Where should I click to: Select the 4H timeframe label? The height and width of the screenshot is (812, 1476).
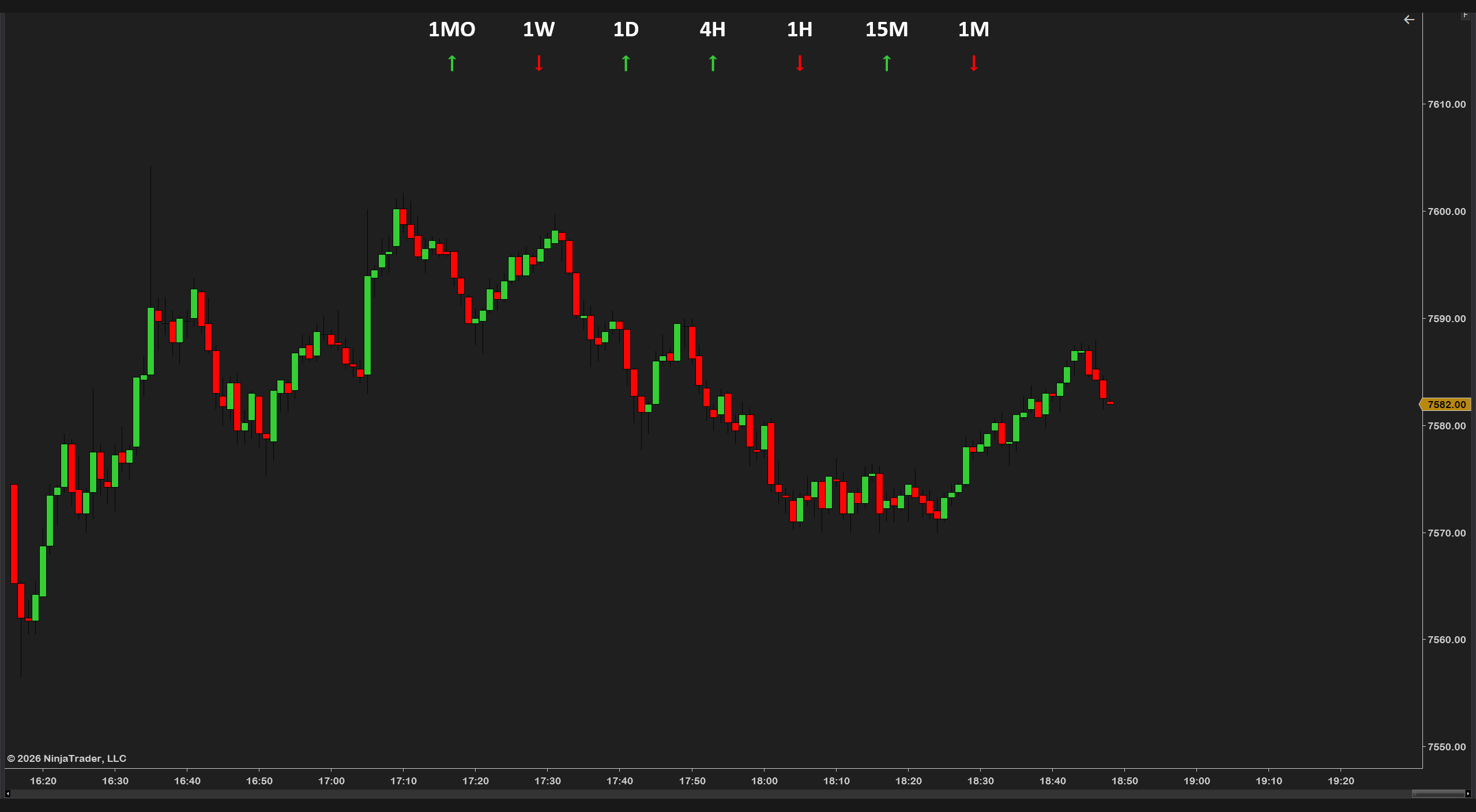[713, 29]
